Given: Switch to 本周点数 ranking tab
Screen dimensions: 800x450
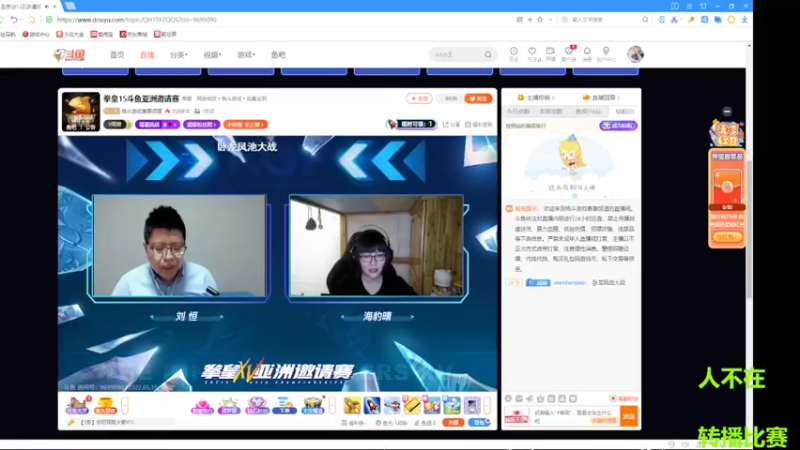Looking at the screenshot, I should [x=551, y=111].
